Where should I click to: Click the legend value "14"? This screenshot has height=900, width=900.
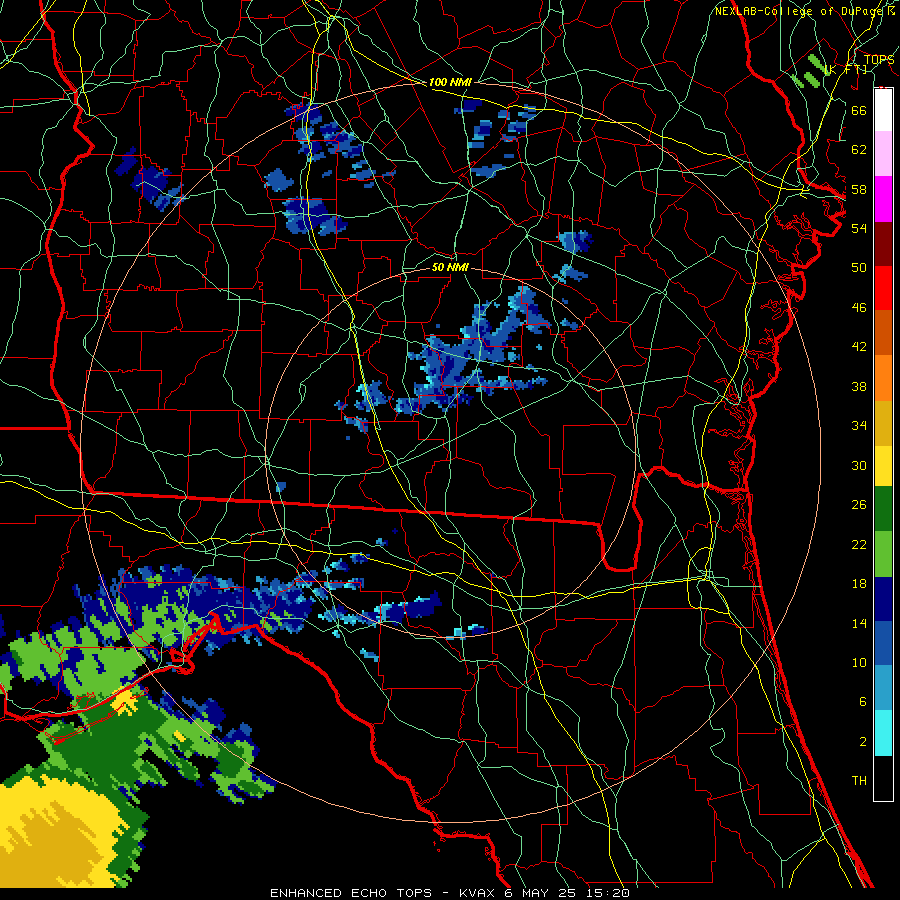(859, 623)
